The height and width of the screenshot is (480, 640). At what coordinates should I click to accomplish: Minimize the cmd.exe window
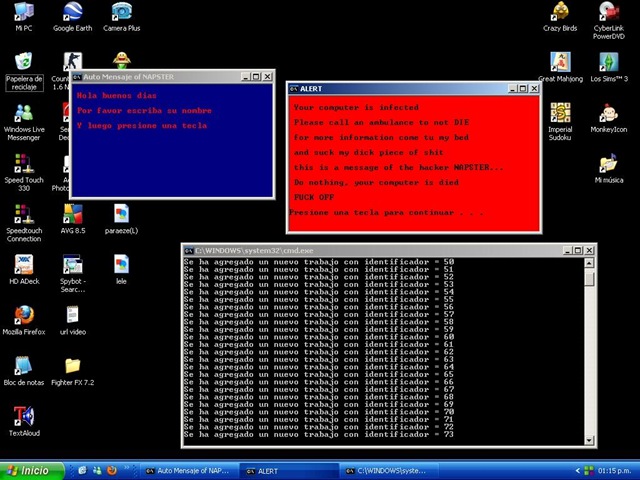[x=567, y=250]
